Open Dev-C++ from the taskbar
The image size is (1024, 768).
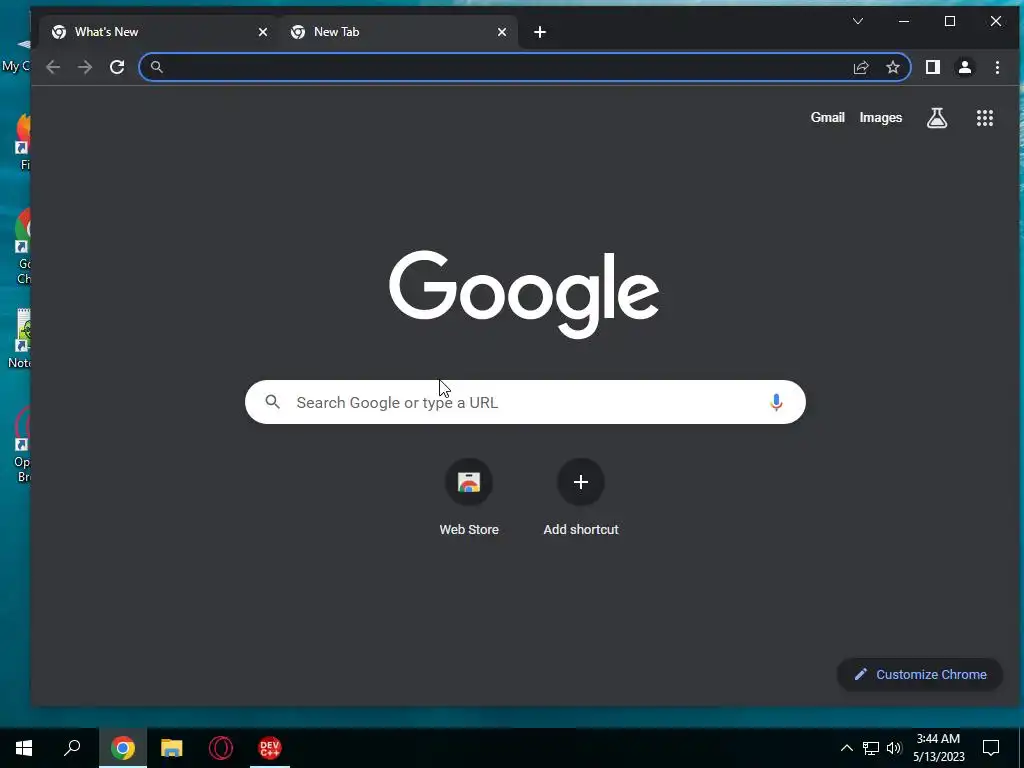click(x=270, y=748)
